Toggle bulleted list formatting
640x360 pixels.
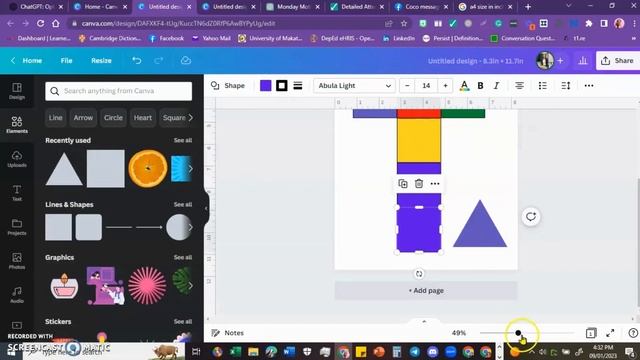point(542,86)
